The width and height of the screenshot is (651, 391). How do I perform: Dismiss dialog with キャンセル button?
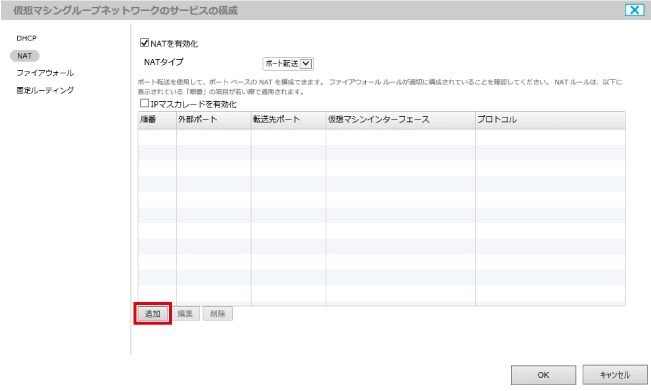[615, 375]
